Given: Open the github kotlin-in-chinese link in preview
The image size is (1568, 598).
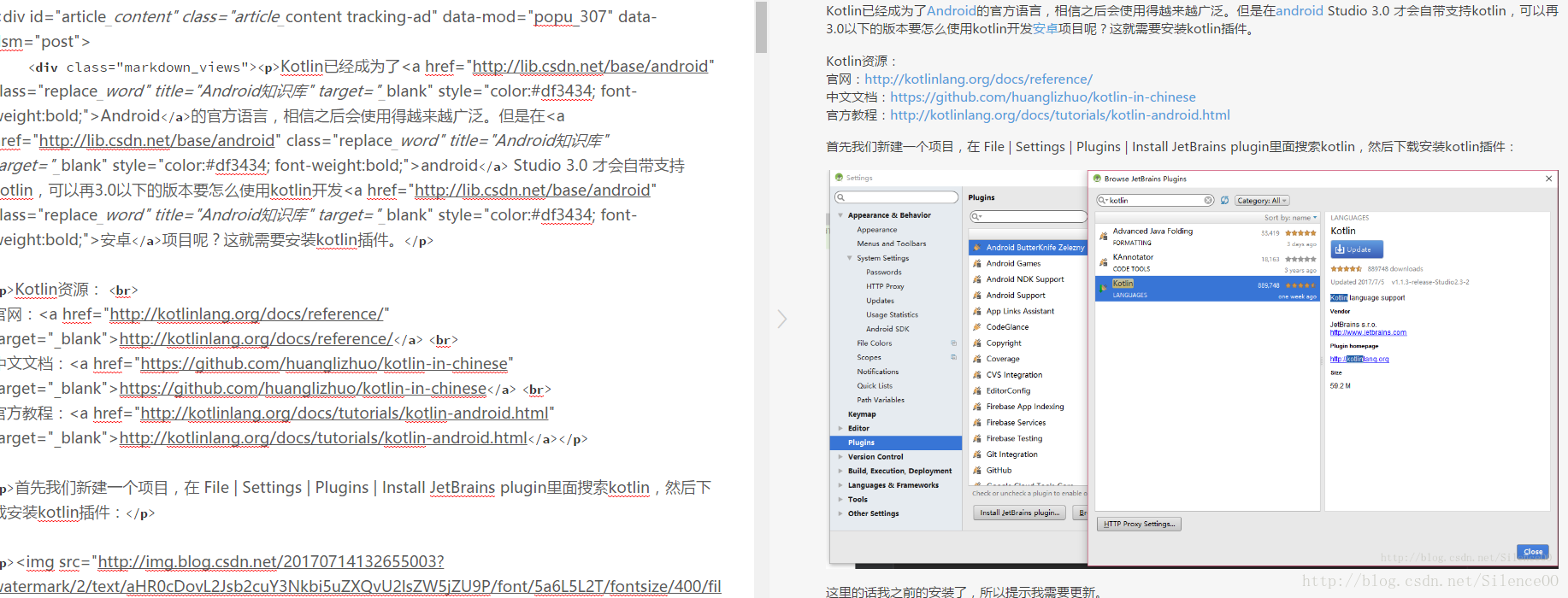Looking at the screenshot, I should (1043, 97).
